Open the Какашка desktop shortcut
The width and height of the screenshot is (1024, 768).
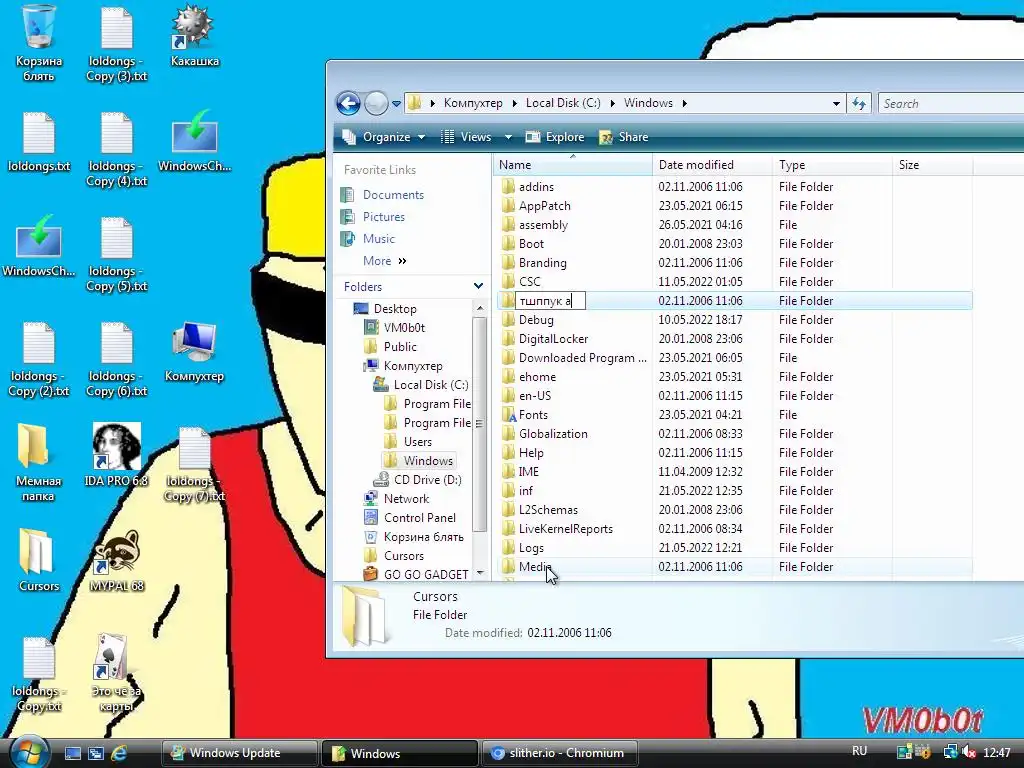tap(194, 36)
